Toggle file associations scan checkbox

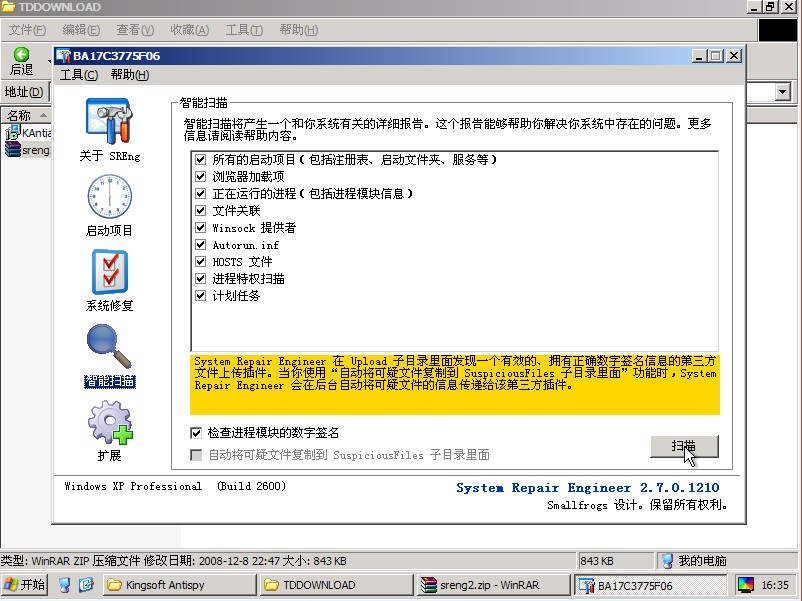(200, 210)
